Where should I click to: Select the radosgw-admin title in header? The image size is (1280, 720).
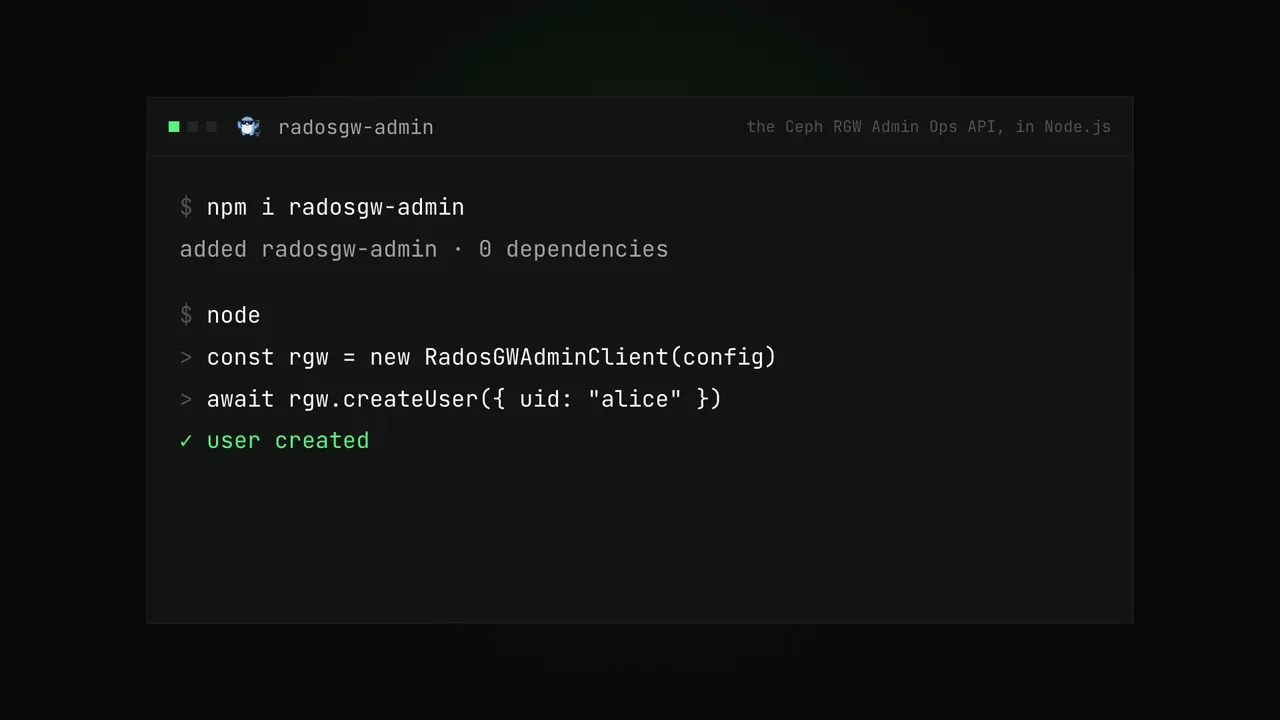356,127
